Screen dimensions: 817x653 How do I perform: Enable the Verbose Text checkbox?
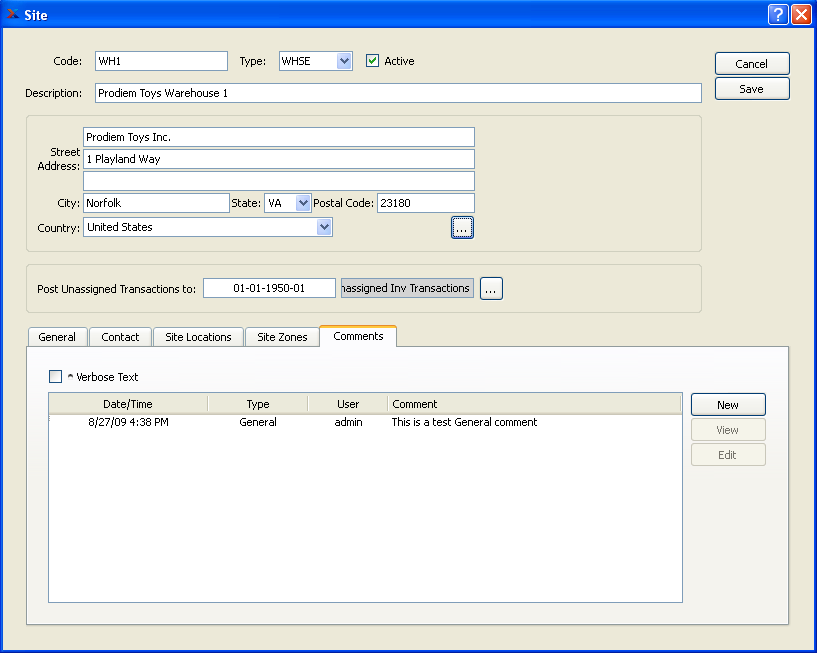[x=56, y=377]
